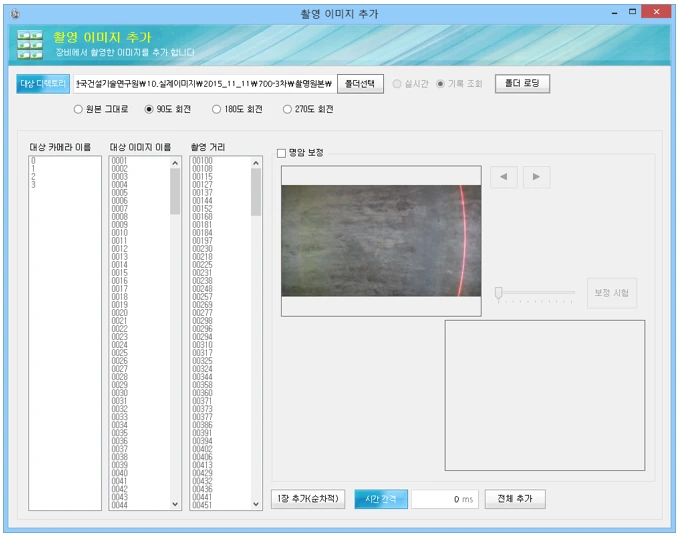Screen dimensions: 681x537
Task: Select camera 0 in the camera list
Action: [65, 161]
